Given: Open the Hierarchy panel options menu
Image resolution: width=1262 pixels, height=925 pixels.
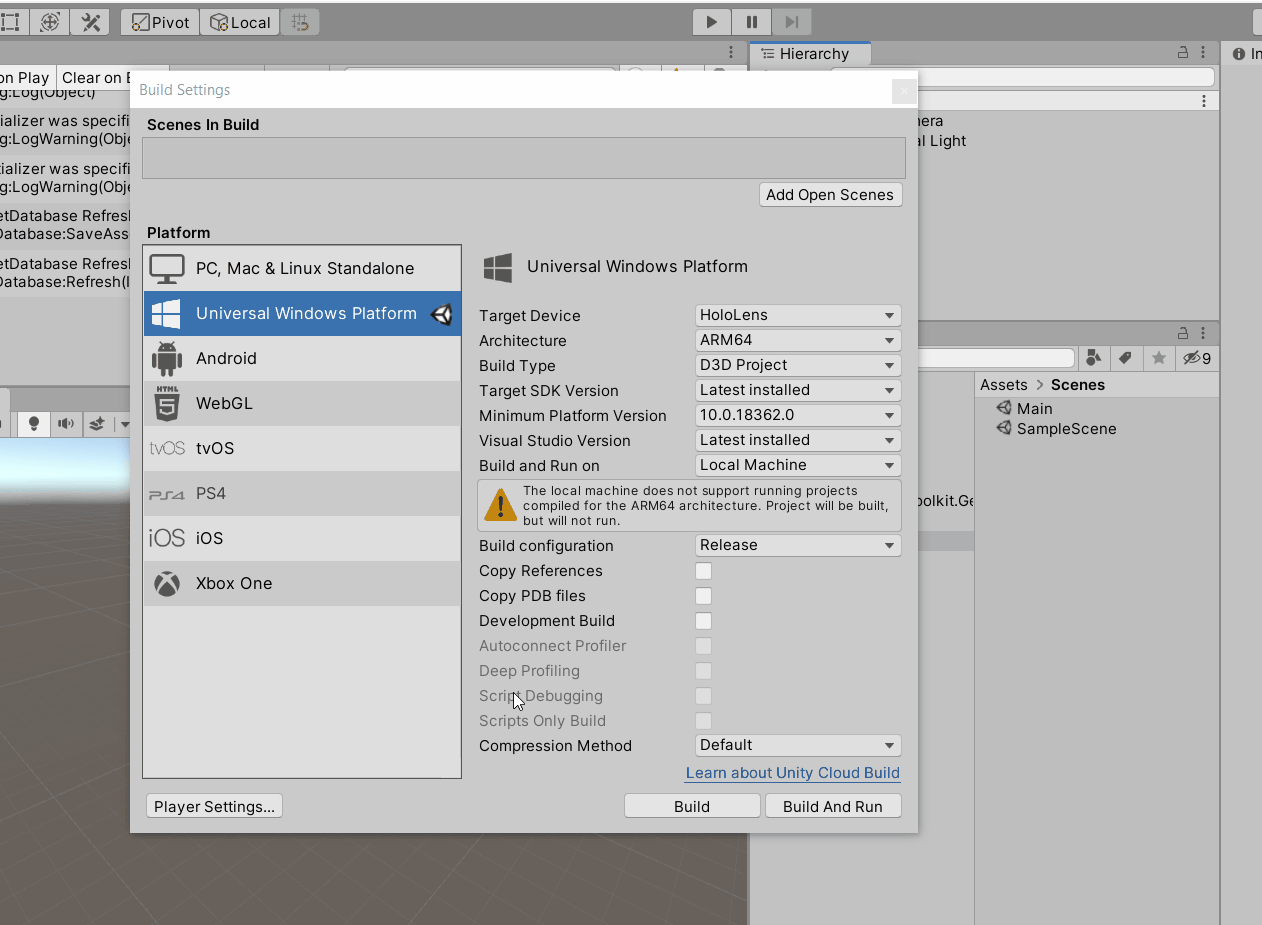Looking at the screenshot, I should click(1204, 53).
